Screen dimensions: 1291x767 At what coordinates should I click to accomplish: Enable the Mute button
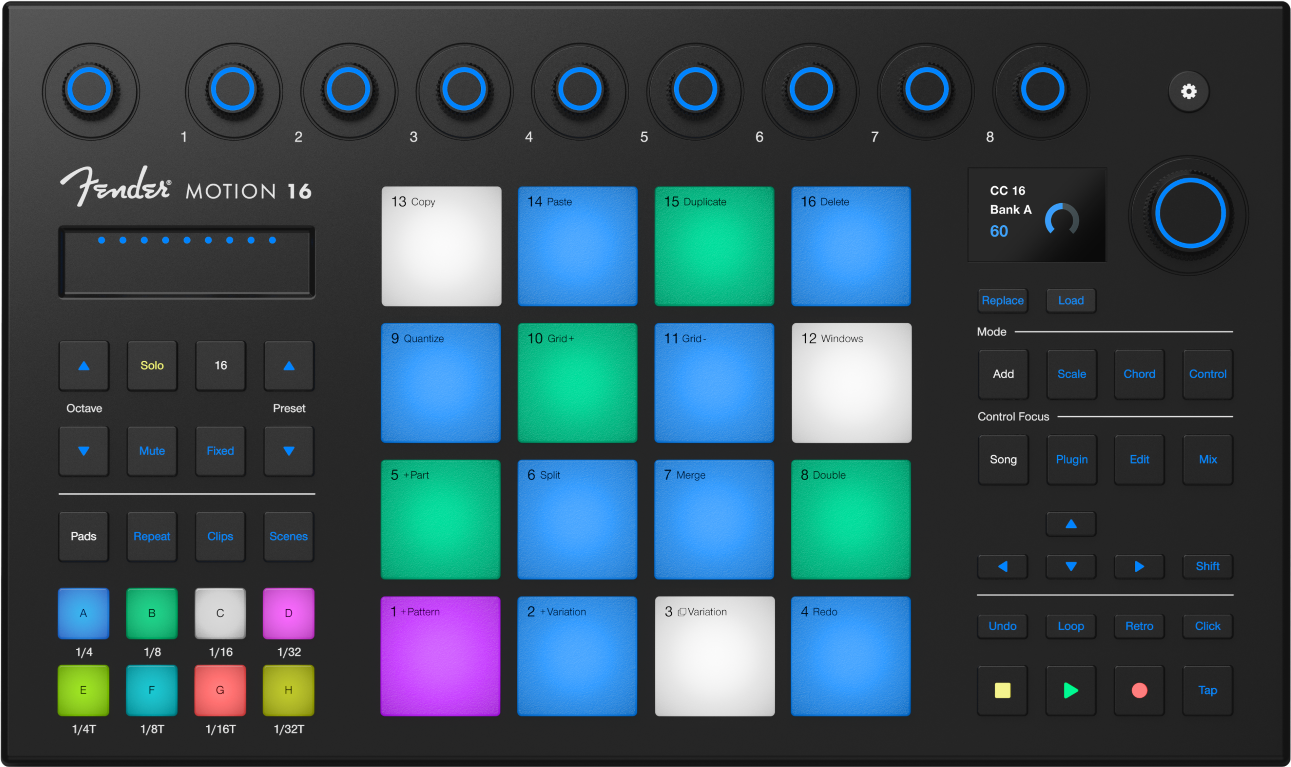(151, 450)
